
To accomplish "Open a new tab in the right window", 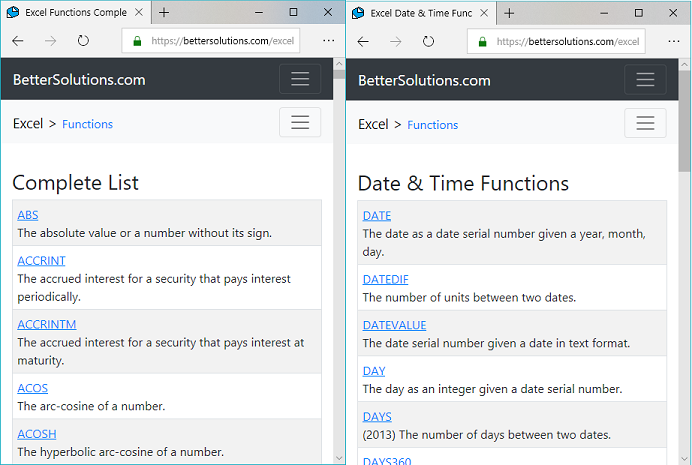I will point(509,13).
